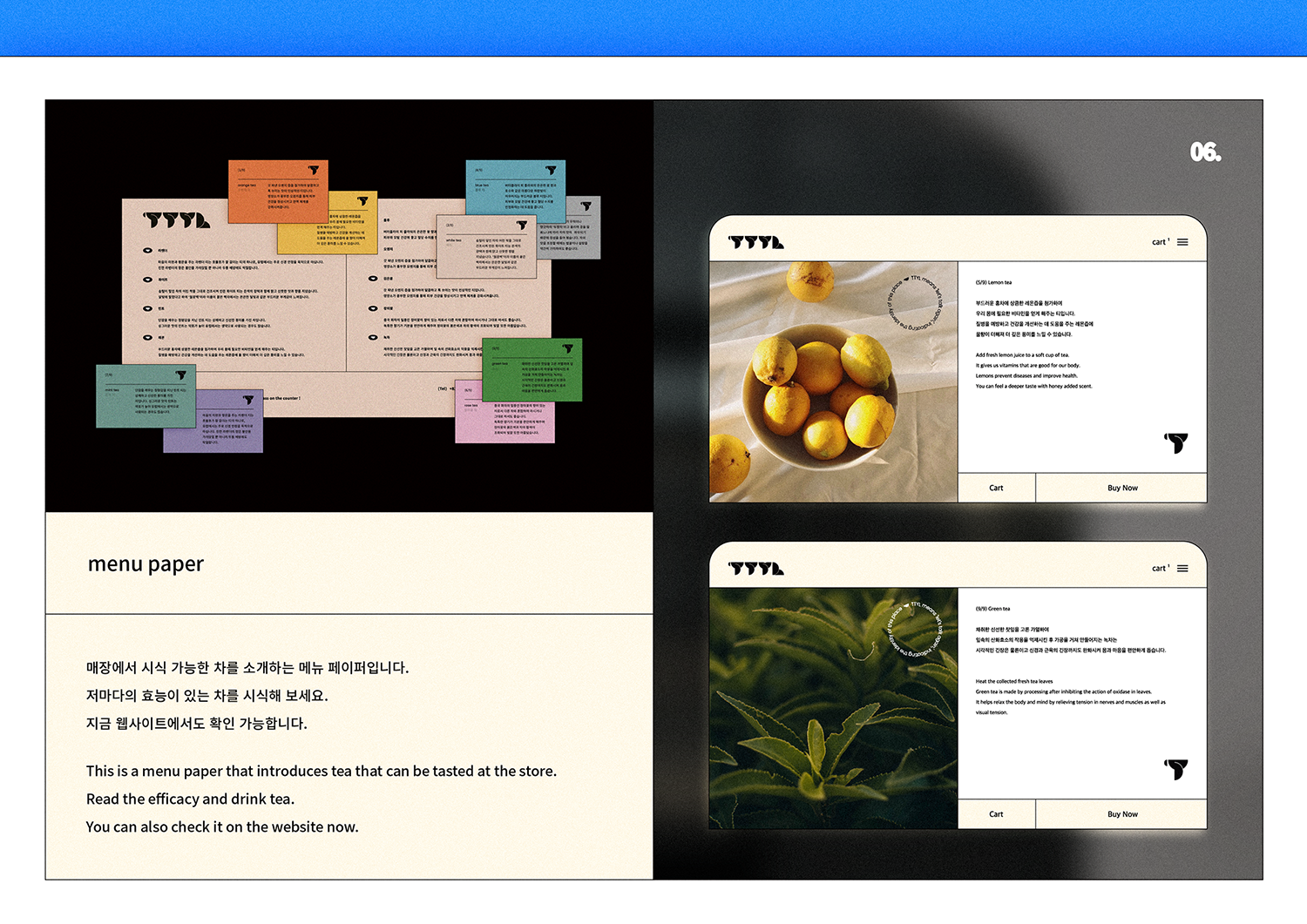This screenshot has width=1307, height=924.
Task: Click "It gives us vitamins that are good" line
Action: [x=1027, y=366]
